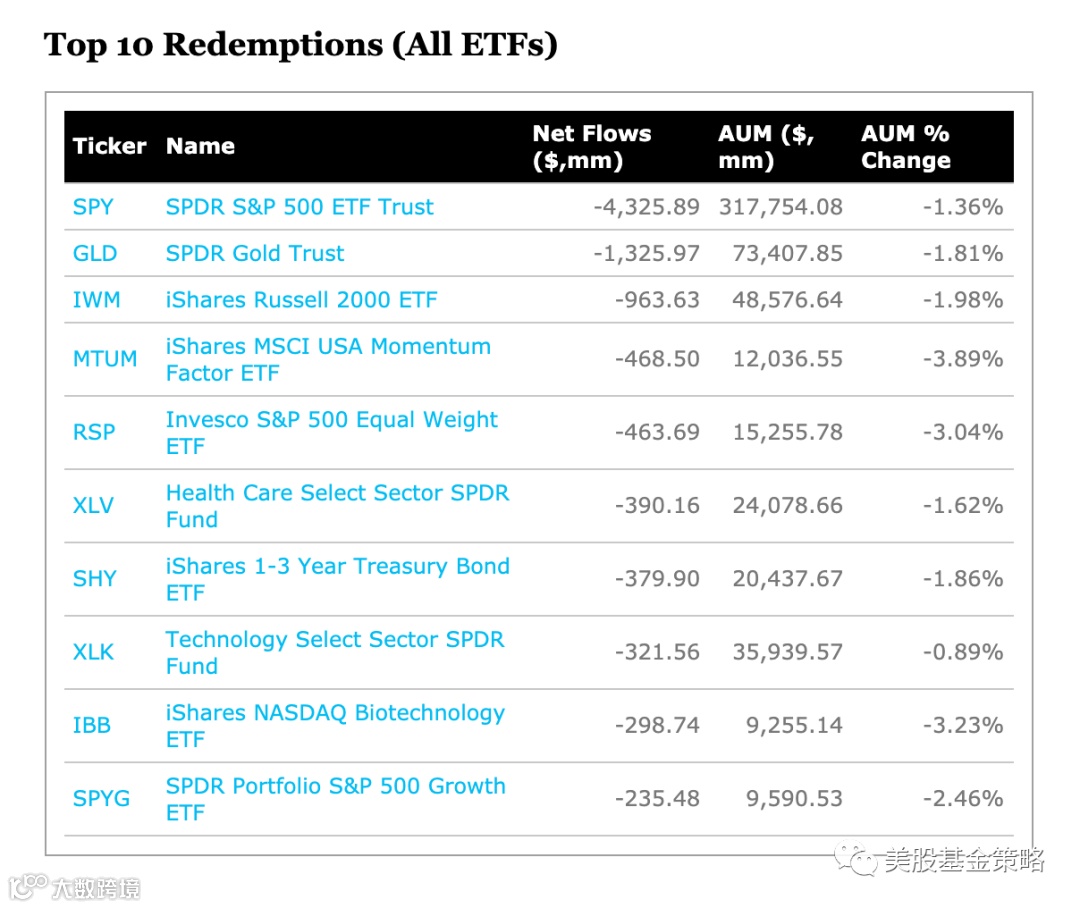Open SPDR S&P 500 ETF Trust link
Image resolution: width=1080 pixels, height=908 pixels.
pos(299,207)
